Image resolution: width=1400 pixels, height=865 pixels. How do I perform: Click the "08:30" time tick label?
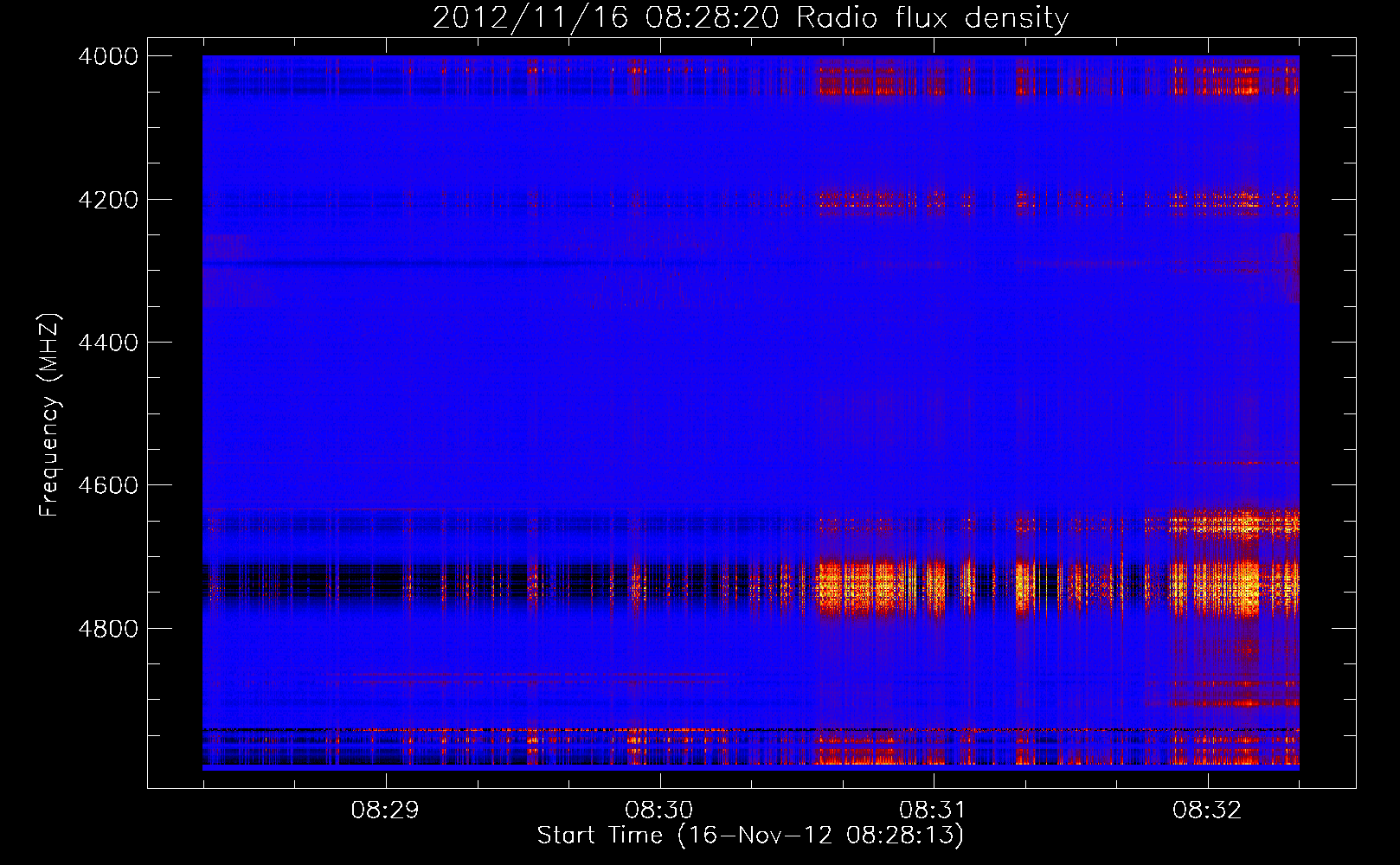pos(659,811)
